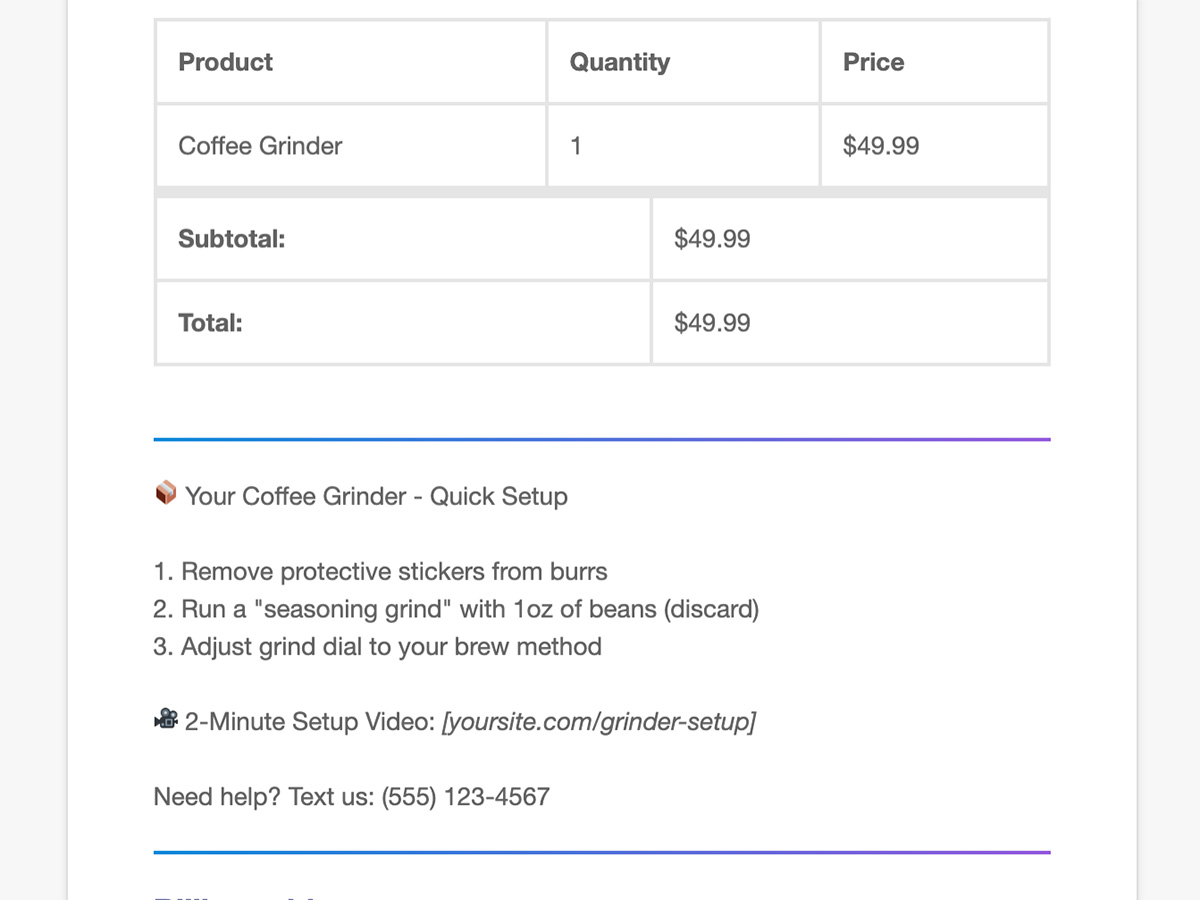The height and width of the screenshot is (900, 1200).
Task: Select the Coffee Grinder product cell
Action: [x=260, y=146]
